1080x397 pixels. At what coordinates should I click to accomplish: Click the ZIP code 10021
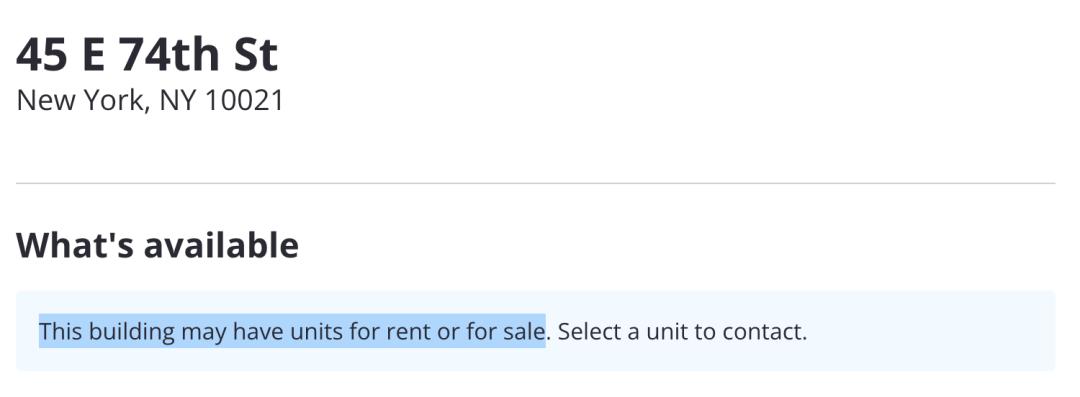(245, 101)
